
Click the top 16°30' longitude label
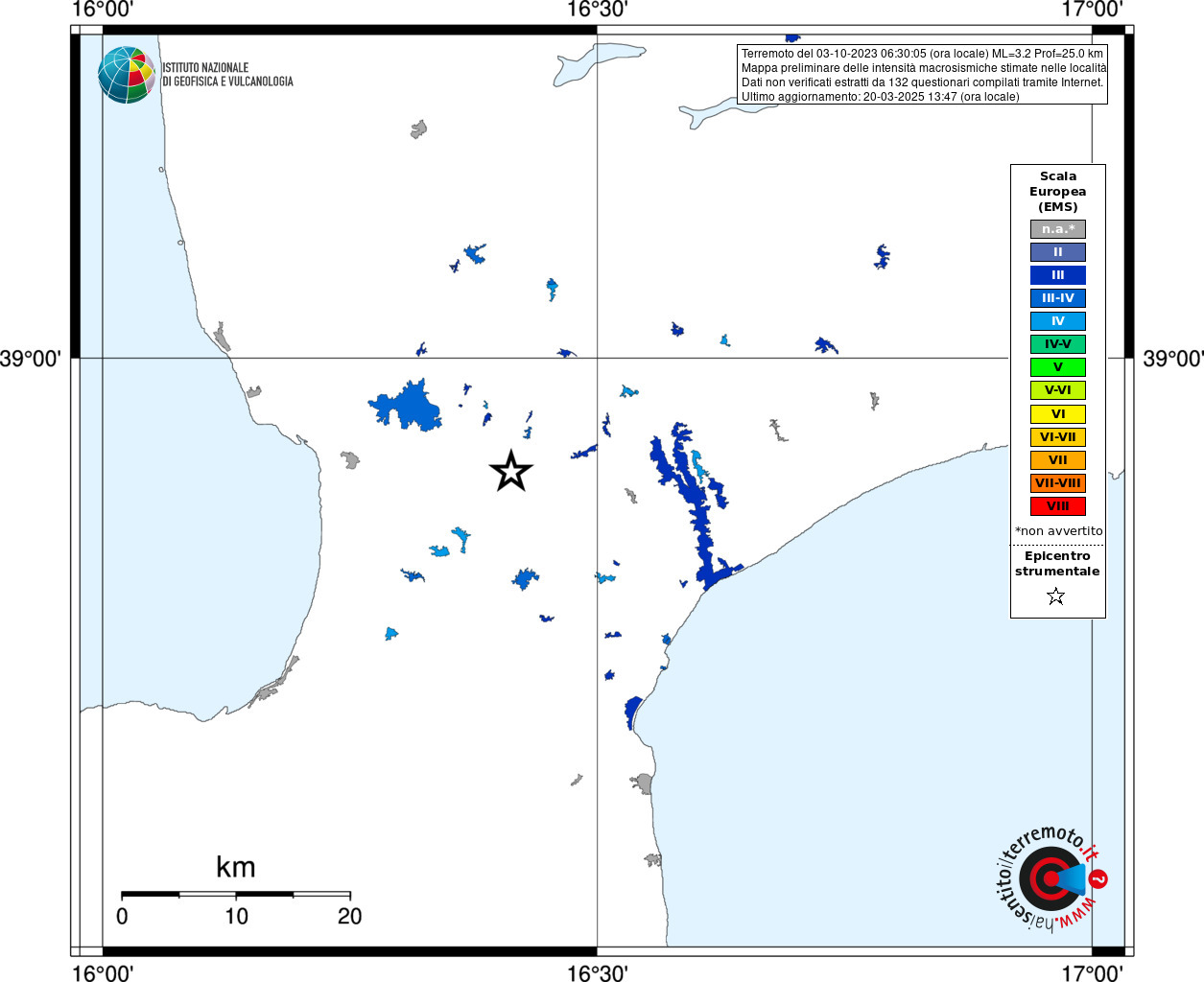(x=598, y=10)
